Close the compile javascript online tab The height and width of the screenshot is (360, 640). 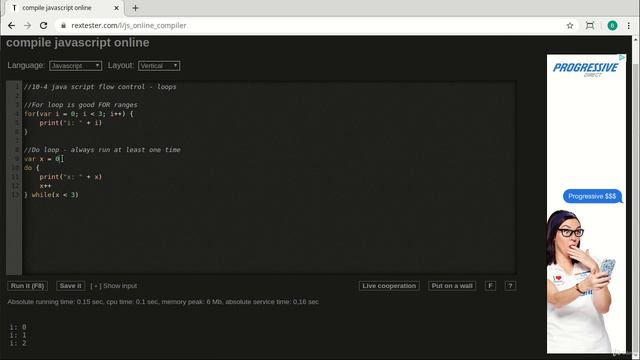click(x=116, y=8)
